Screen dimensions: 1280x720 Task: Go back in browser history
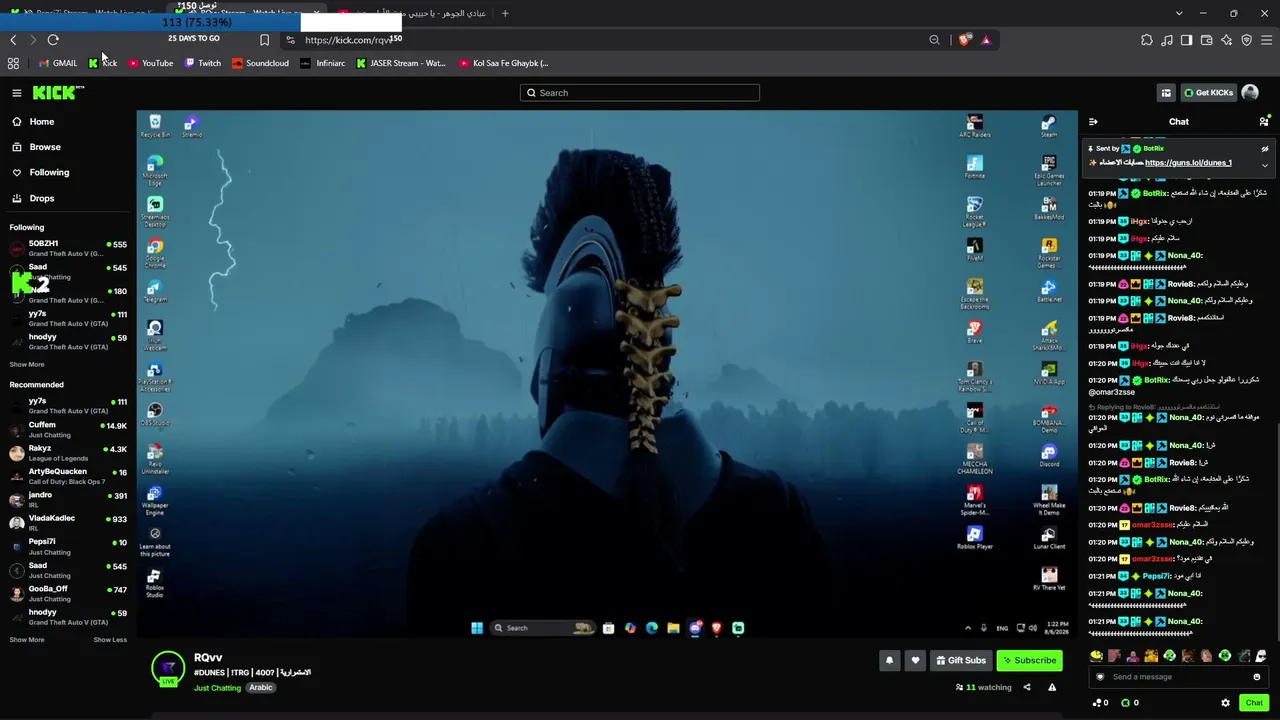point(13,40)
